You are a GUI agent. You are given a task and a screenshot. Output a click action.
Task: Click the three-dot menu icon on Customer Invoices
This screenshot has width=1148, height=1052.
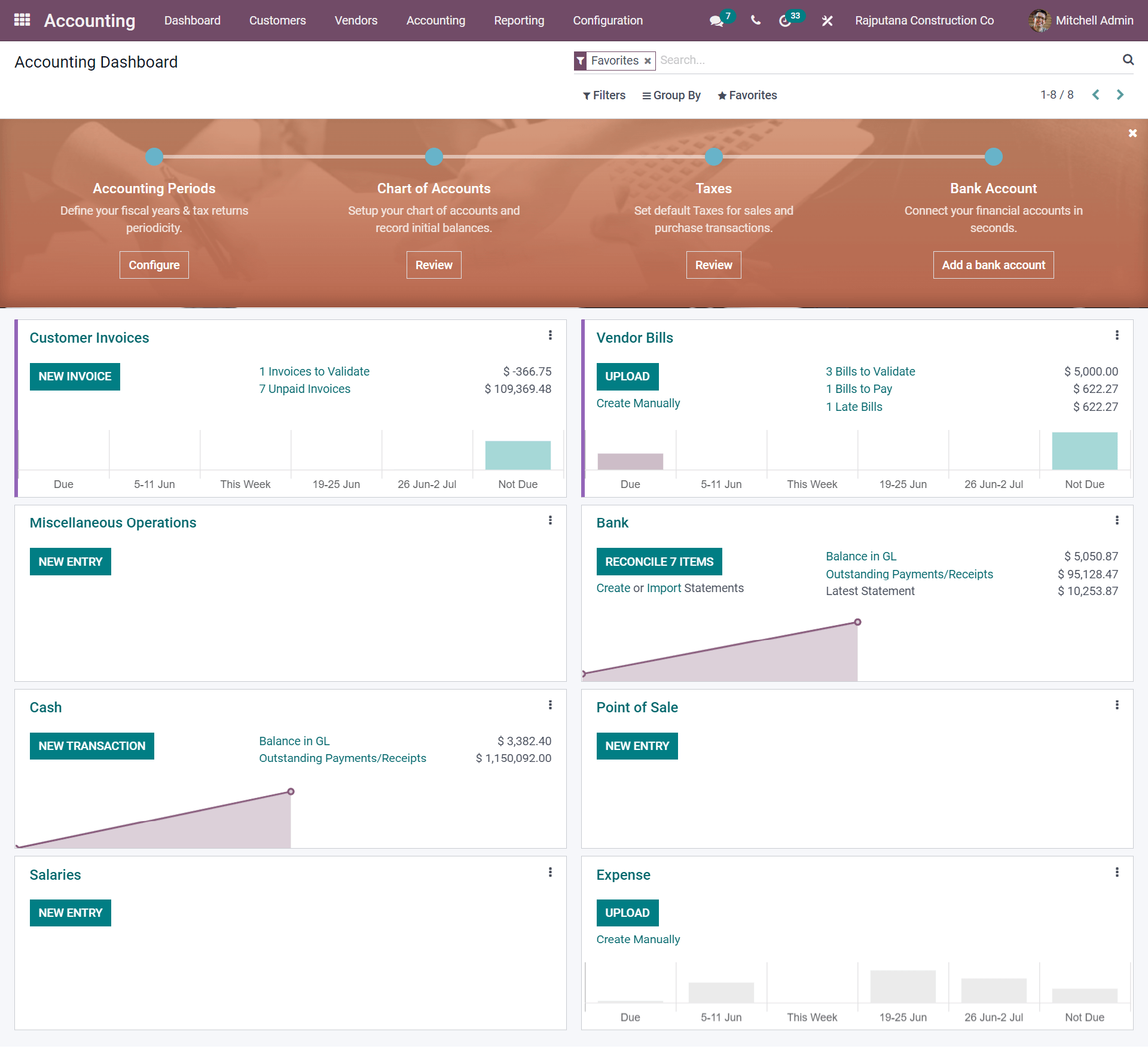point(550,335)
